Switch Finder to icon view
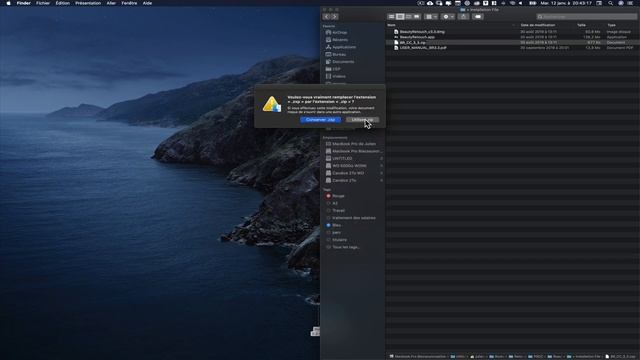The height and width of the screenshot is (360, 640). click(391, 17)
